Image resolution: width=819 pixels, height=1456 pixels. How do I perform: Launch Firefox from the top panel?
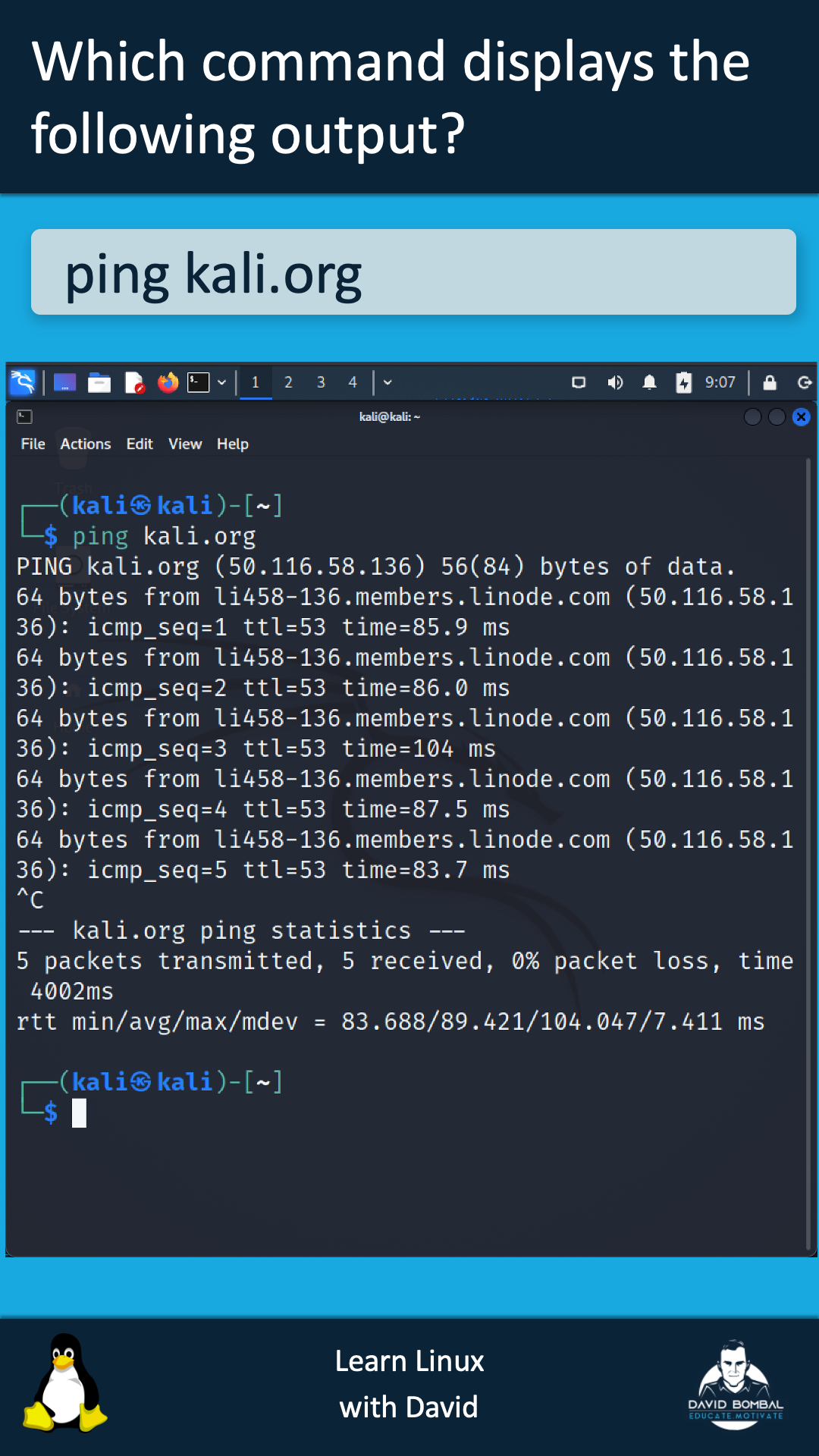pos(168,382)
